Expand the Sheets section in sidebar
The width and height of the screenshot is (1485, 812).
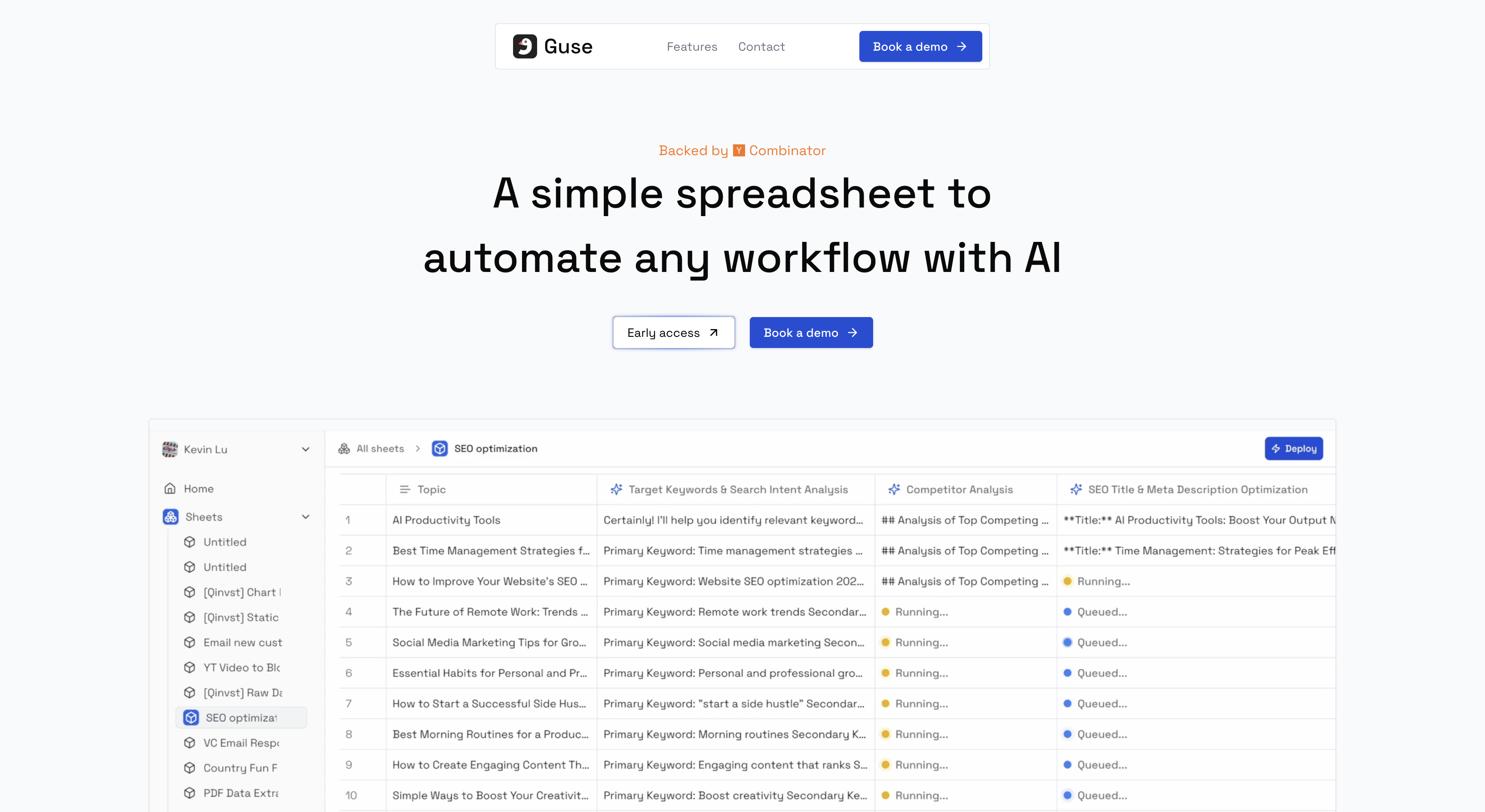coord(306,517)
